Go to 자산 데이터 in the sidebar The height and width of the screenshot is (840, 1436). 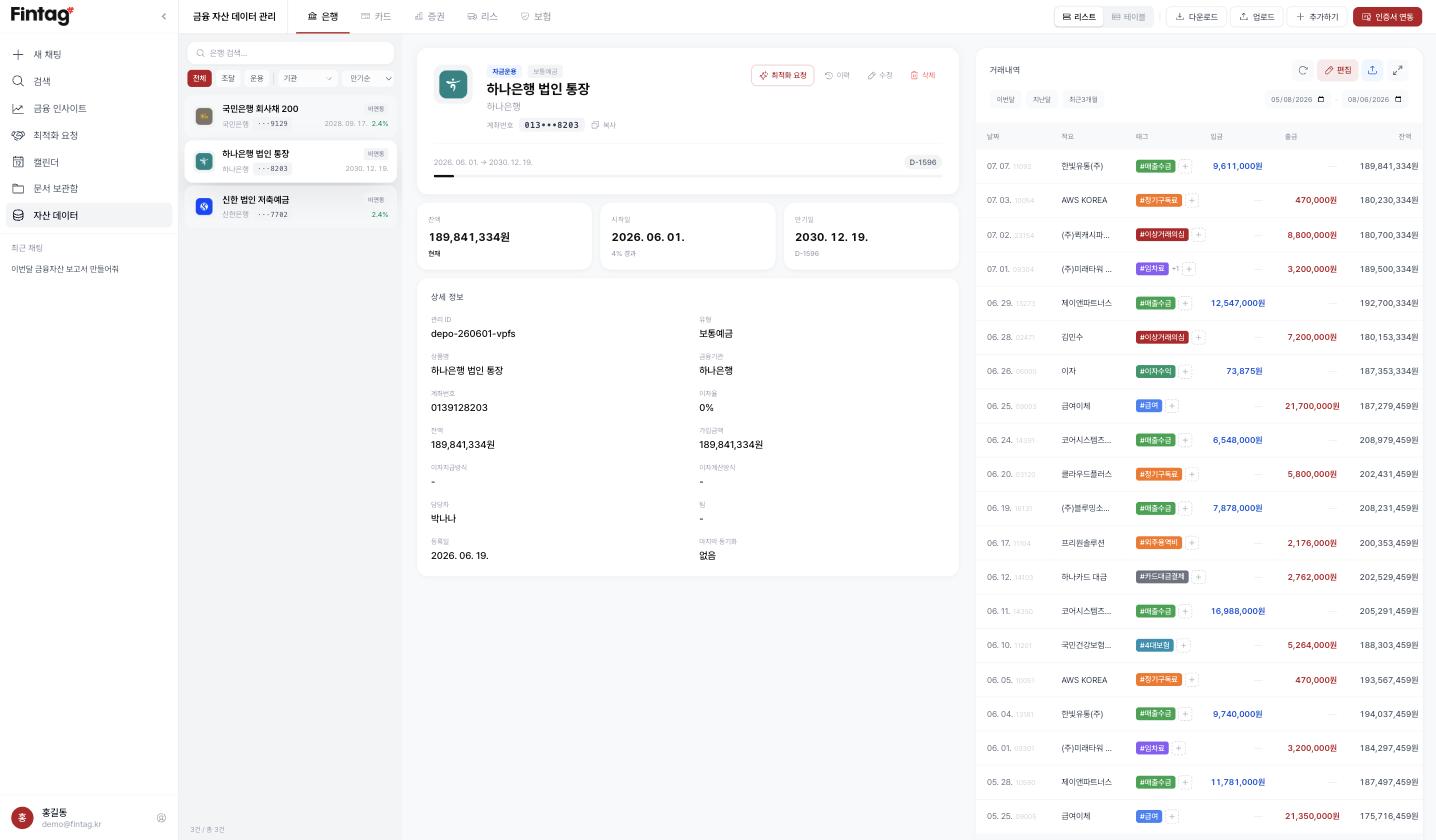(x=89, y=215)
